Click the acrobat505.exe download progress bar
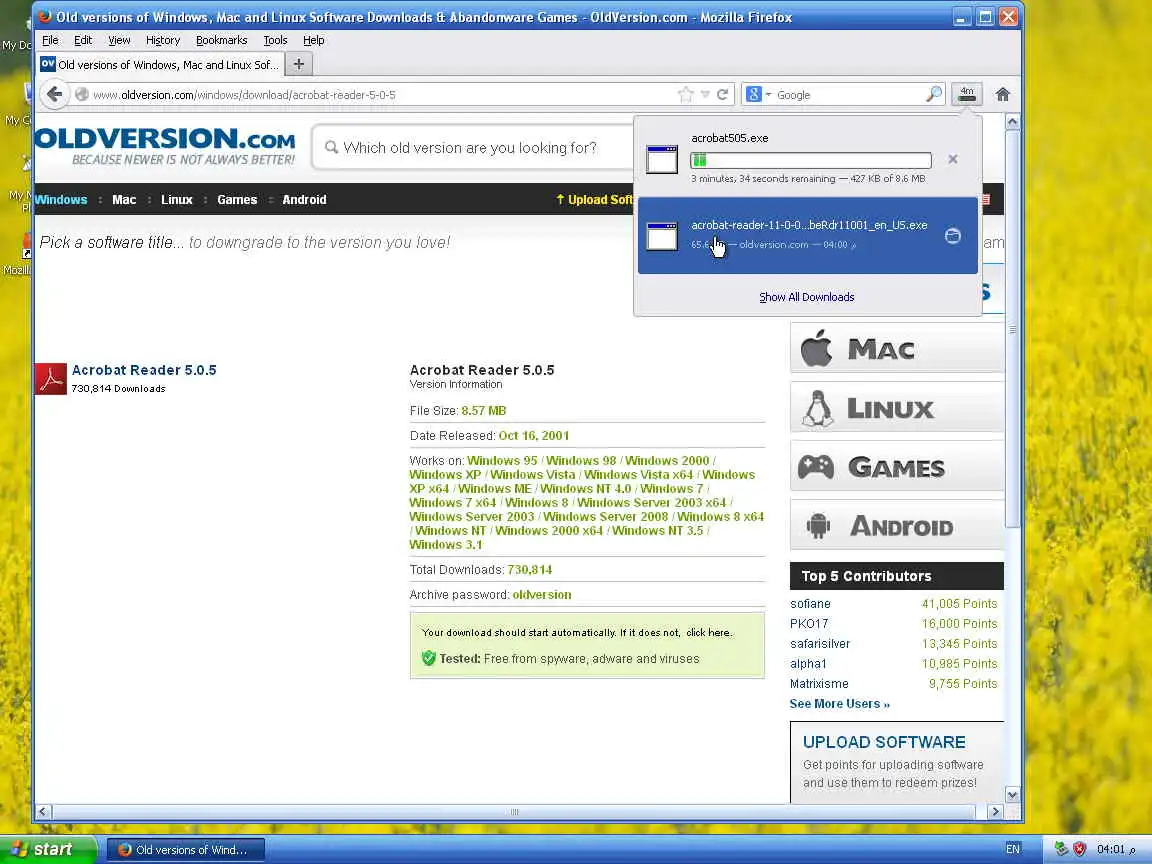Viewport: 1152px width, 864px height. point(810,159)
